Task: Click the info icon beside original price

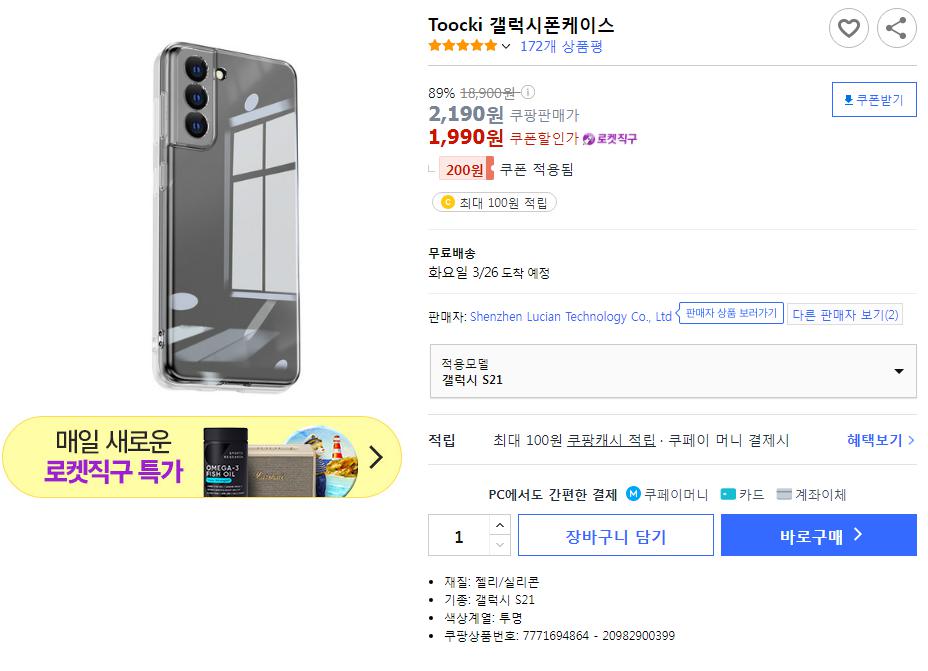Action: (527, 92)
